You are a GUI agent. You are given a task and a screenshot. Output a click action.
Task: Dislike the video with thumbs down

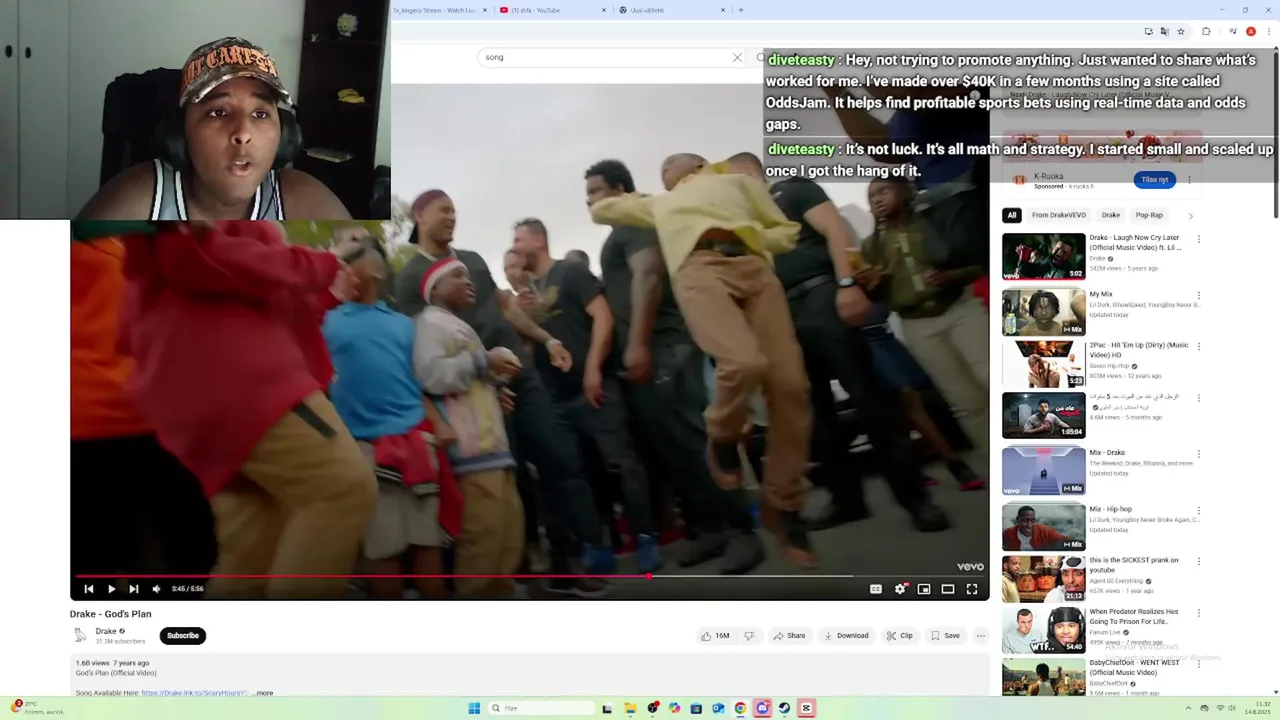tap(748, 635)
